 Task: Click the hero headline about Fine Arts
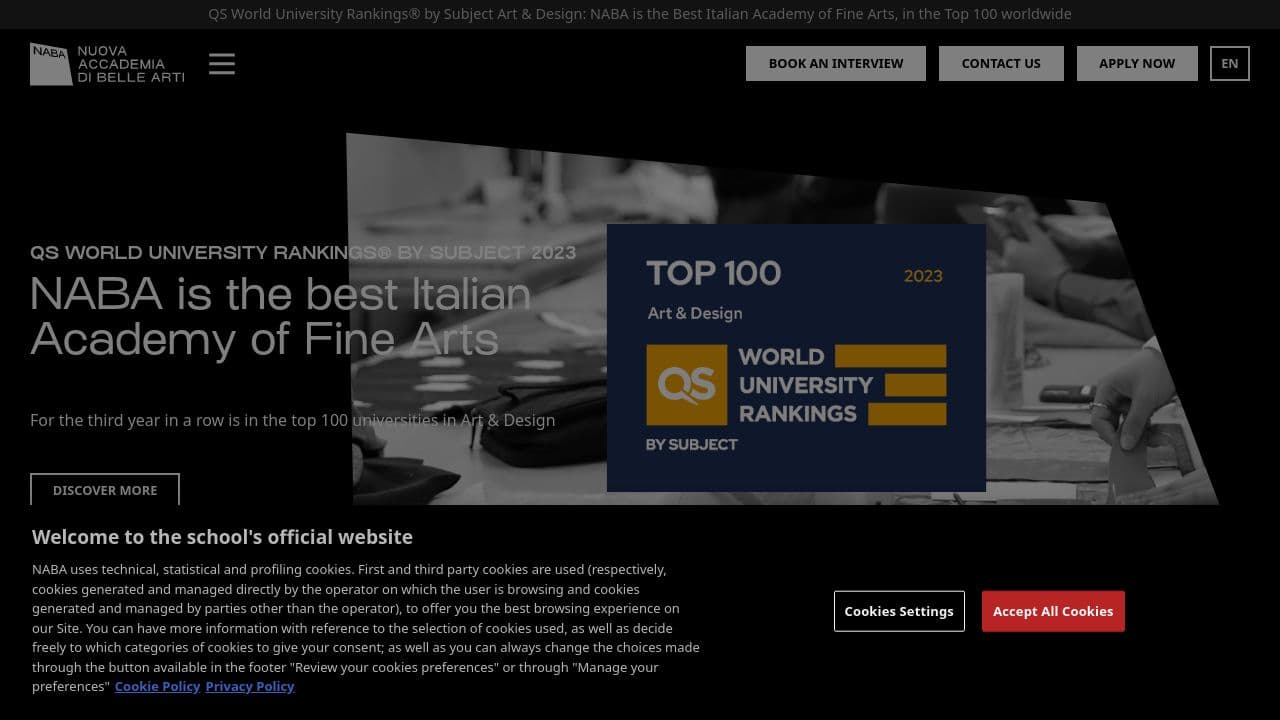[x=280, y=316]
